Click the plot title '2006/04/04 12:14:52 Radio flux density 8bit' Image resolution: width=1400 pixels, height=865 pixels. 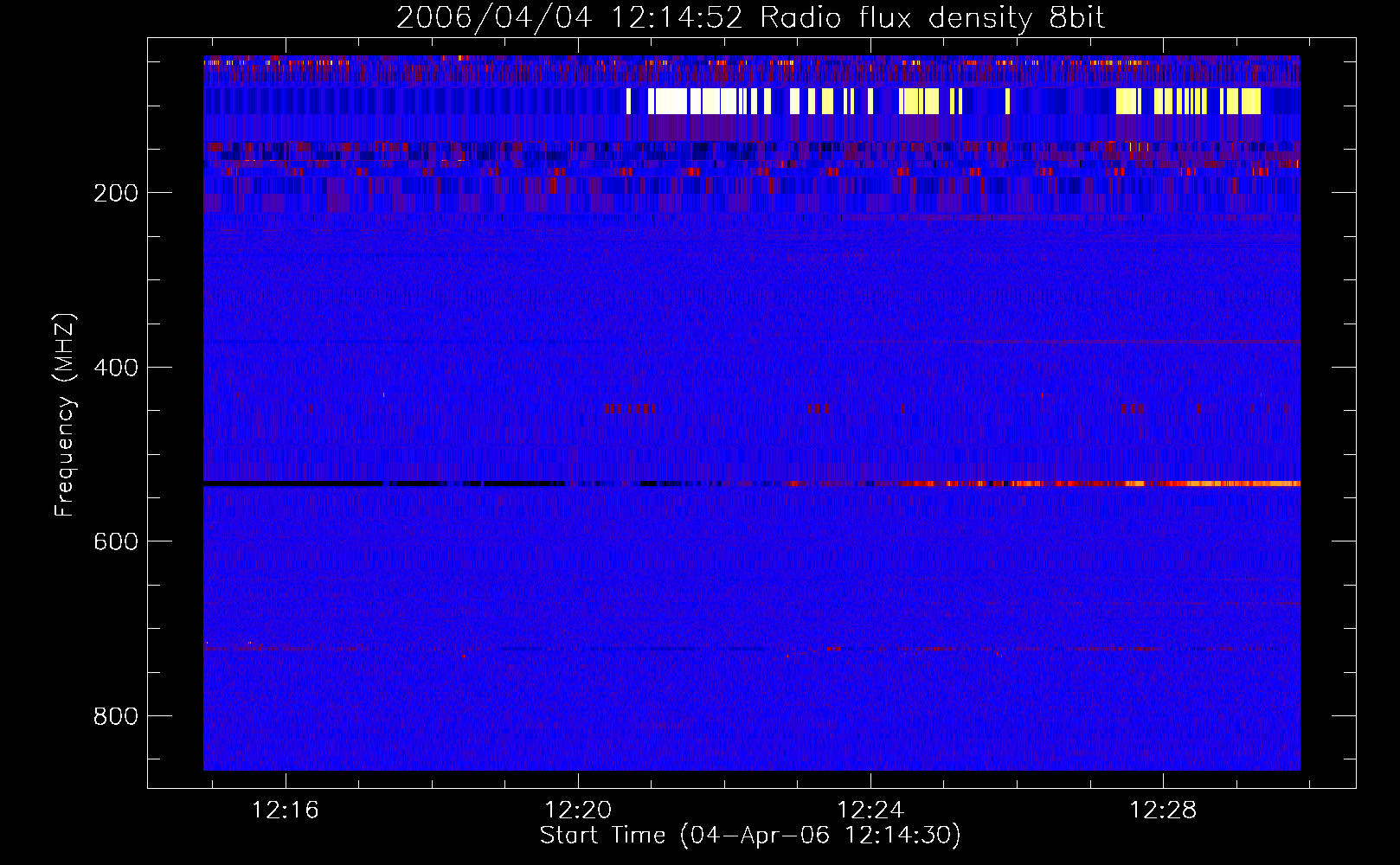[x=750, y=18]
